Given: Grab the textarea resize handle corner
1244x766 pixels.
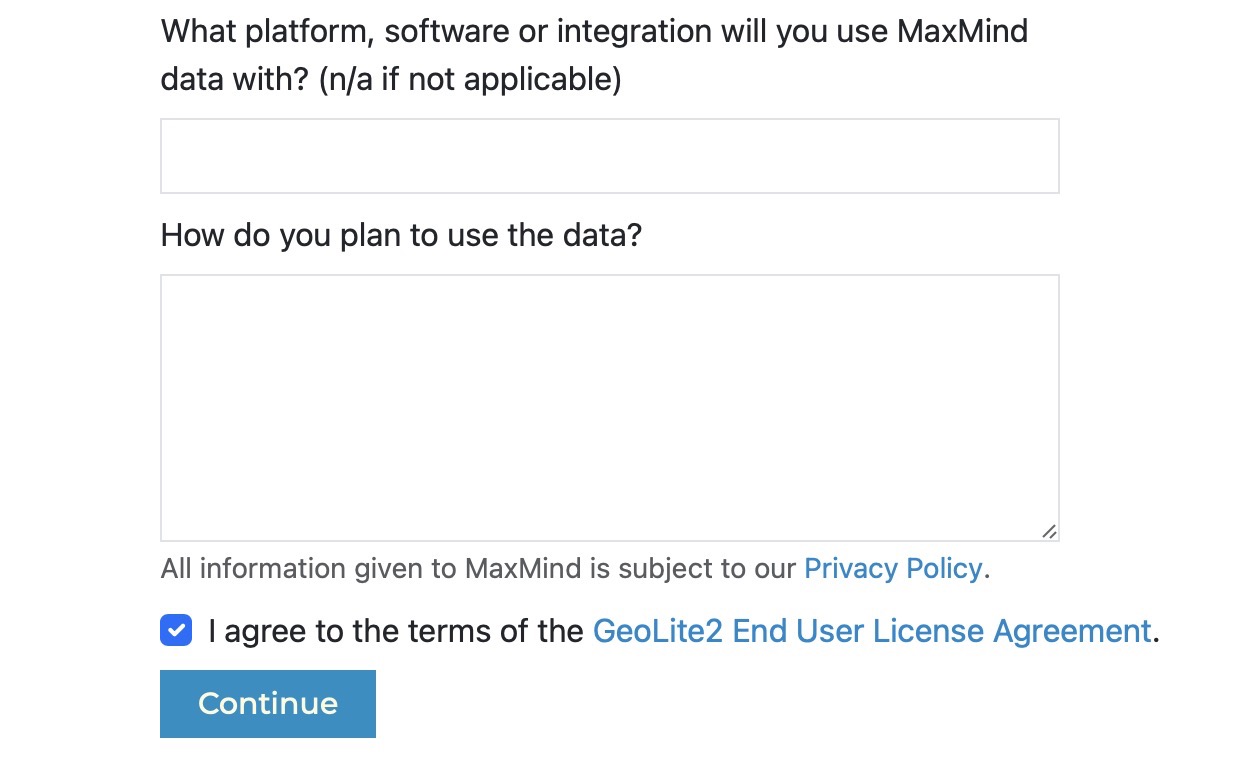Looking at the screenshot, I should click(1048, 531).
